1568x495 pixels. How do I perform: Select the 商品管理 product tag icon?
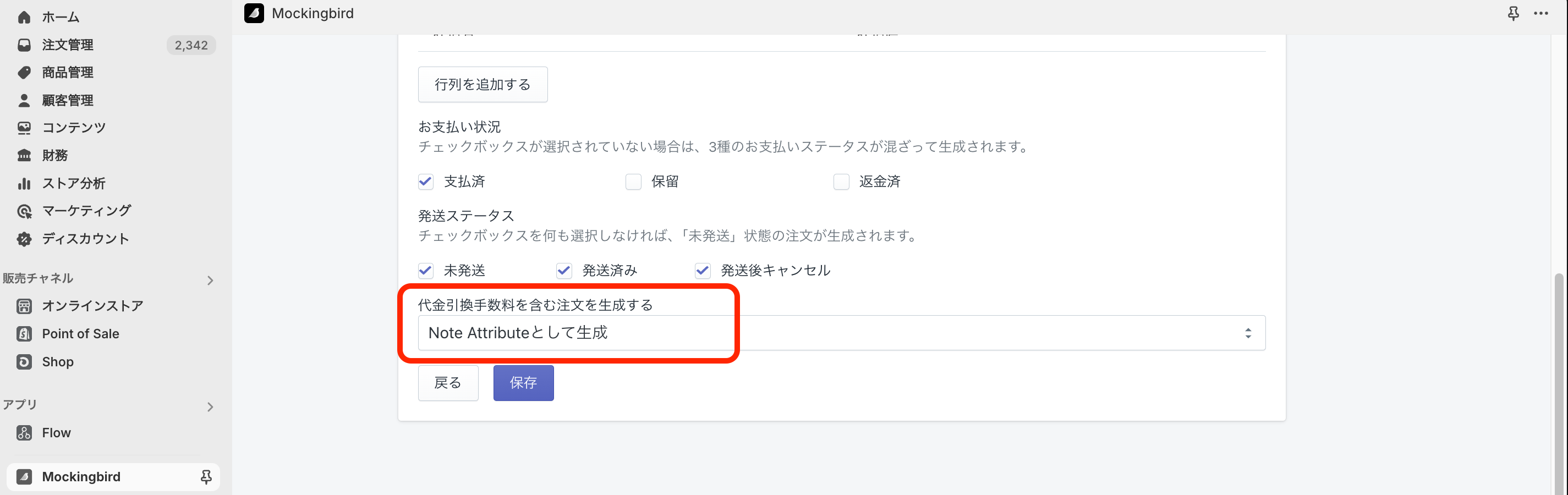click(24, 73)
